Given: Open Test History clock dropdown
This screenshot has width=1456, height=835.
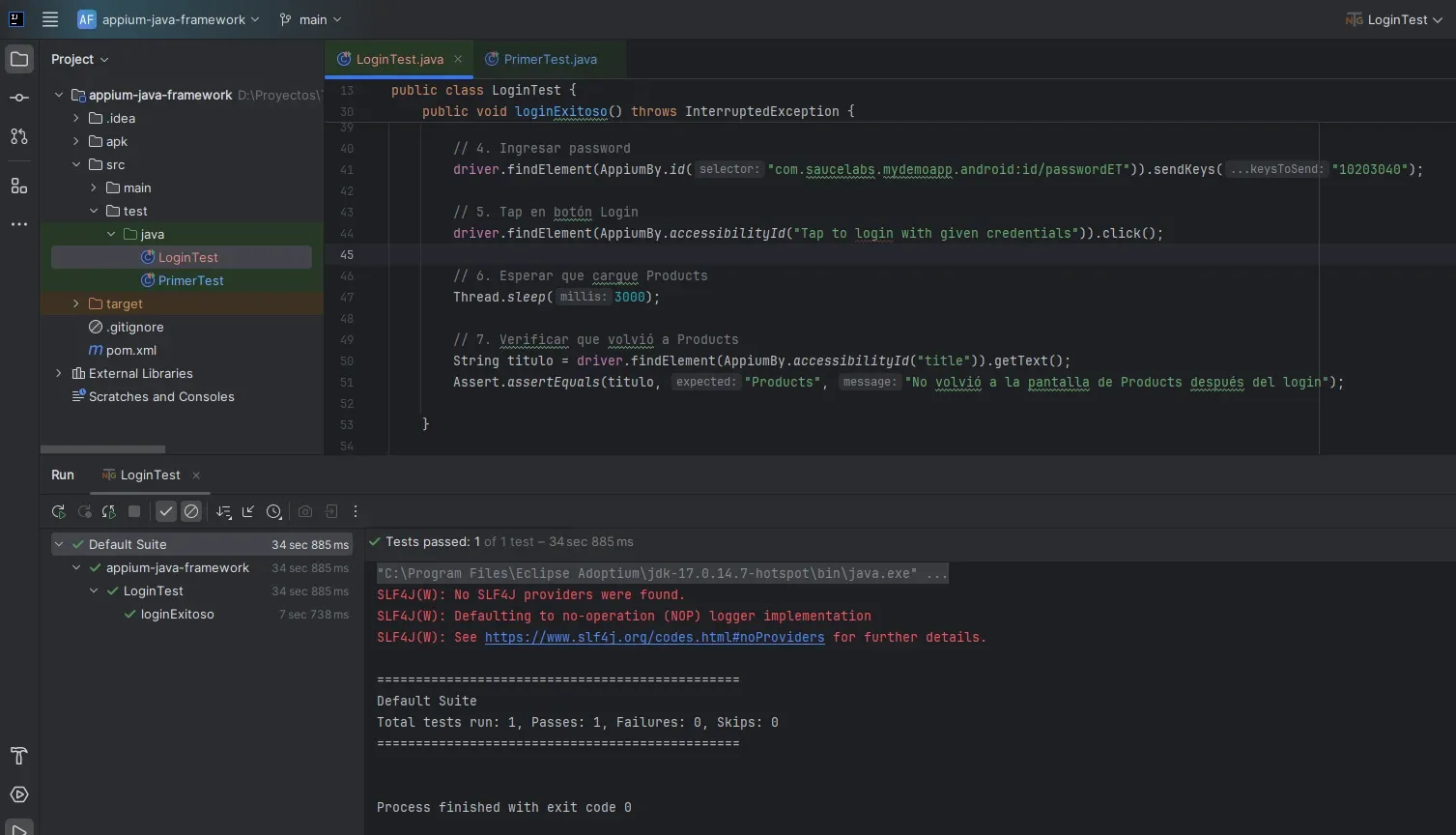Looking at the screenshot, I should [274, 511].
